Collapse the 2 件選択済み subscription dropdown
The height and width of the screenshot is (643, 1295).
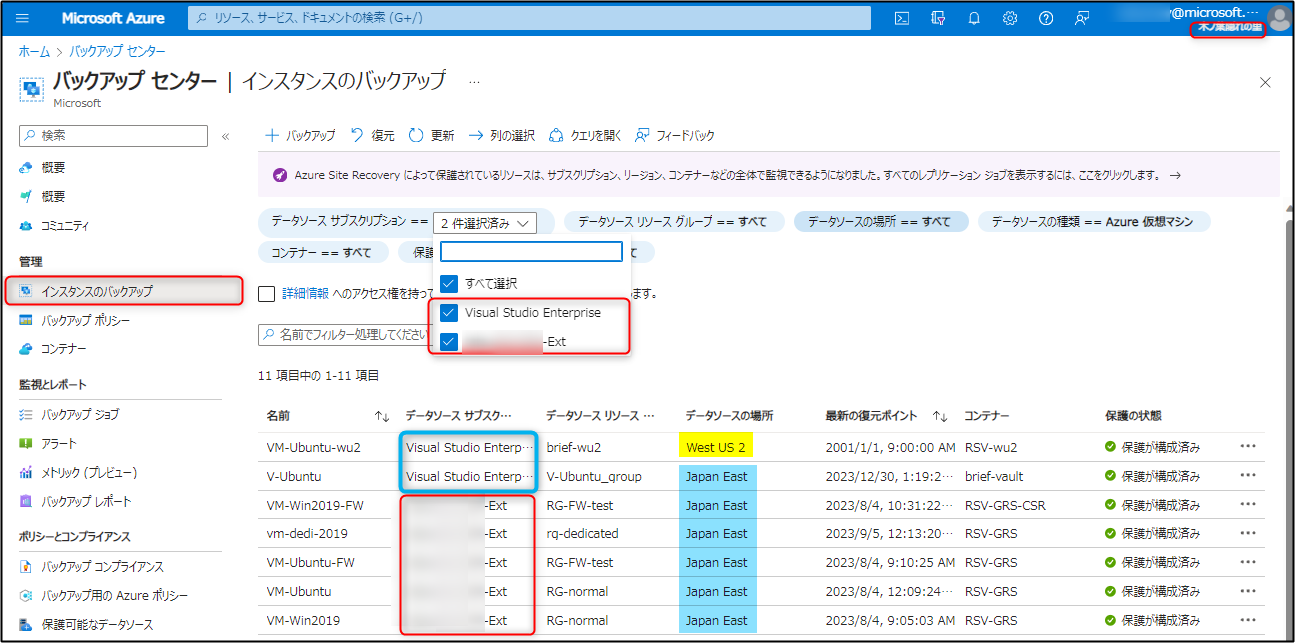[485, 223]
